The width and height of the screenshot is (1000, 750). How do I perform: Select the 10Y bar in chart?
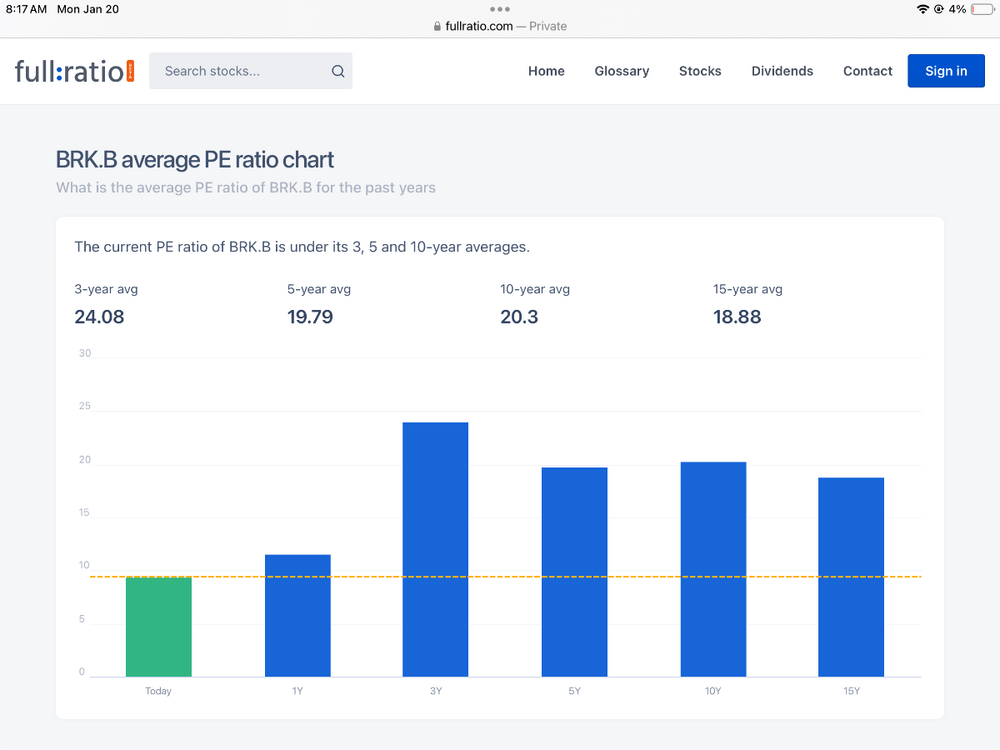point(713,569)
